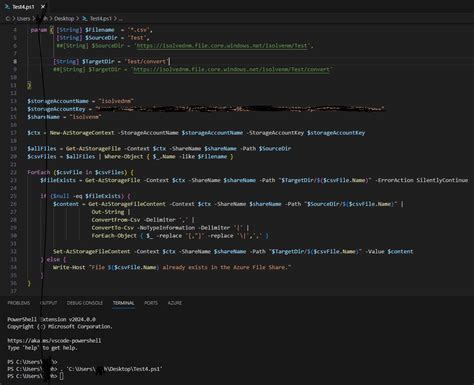This screenshot has height=385, width=474.
Task: Switch to the OUTPUT panel tab
Action: pos(49,303)
